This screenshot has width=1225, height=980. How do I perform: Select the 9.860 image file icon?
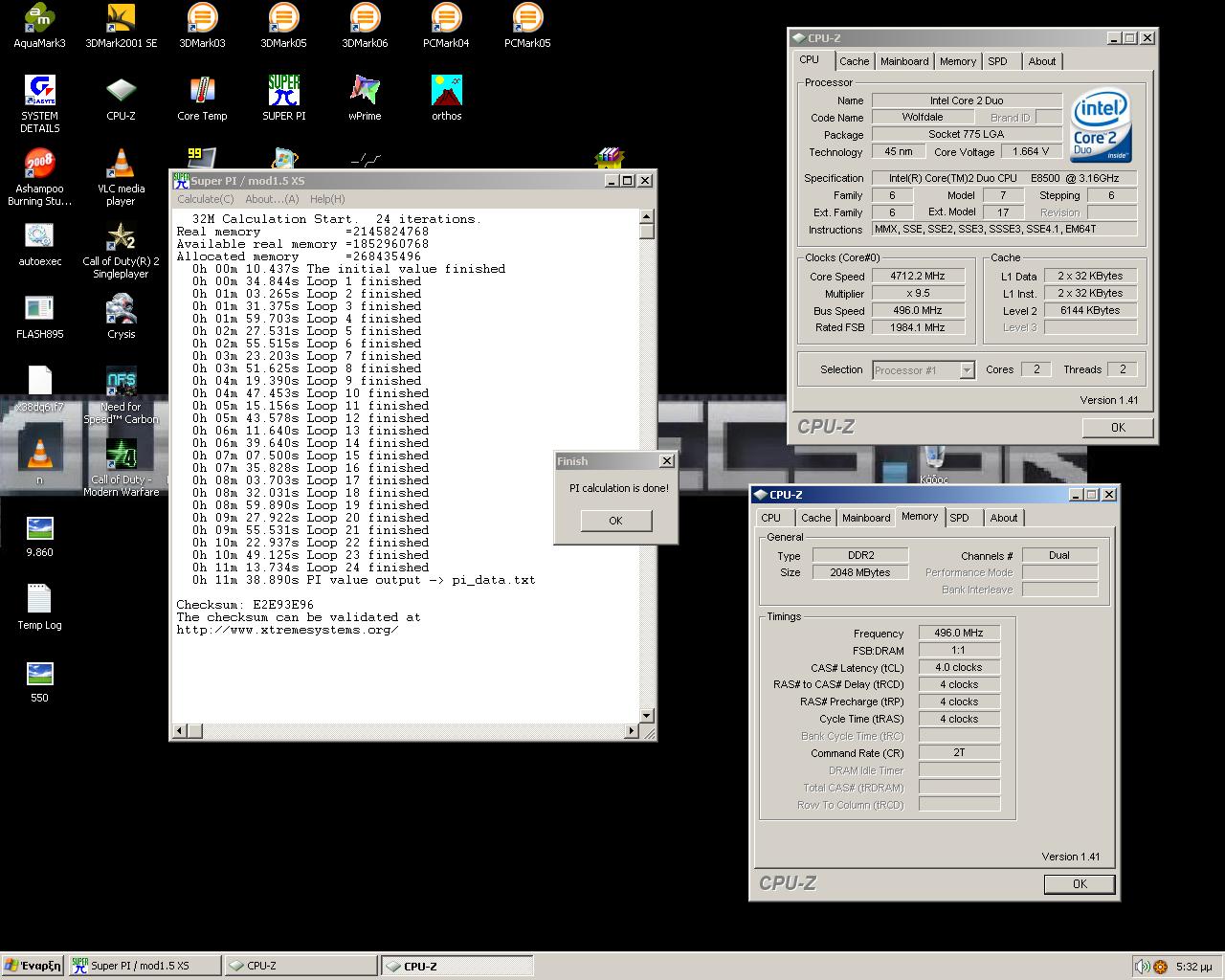39,536
